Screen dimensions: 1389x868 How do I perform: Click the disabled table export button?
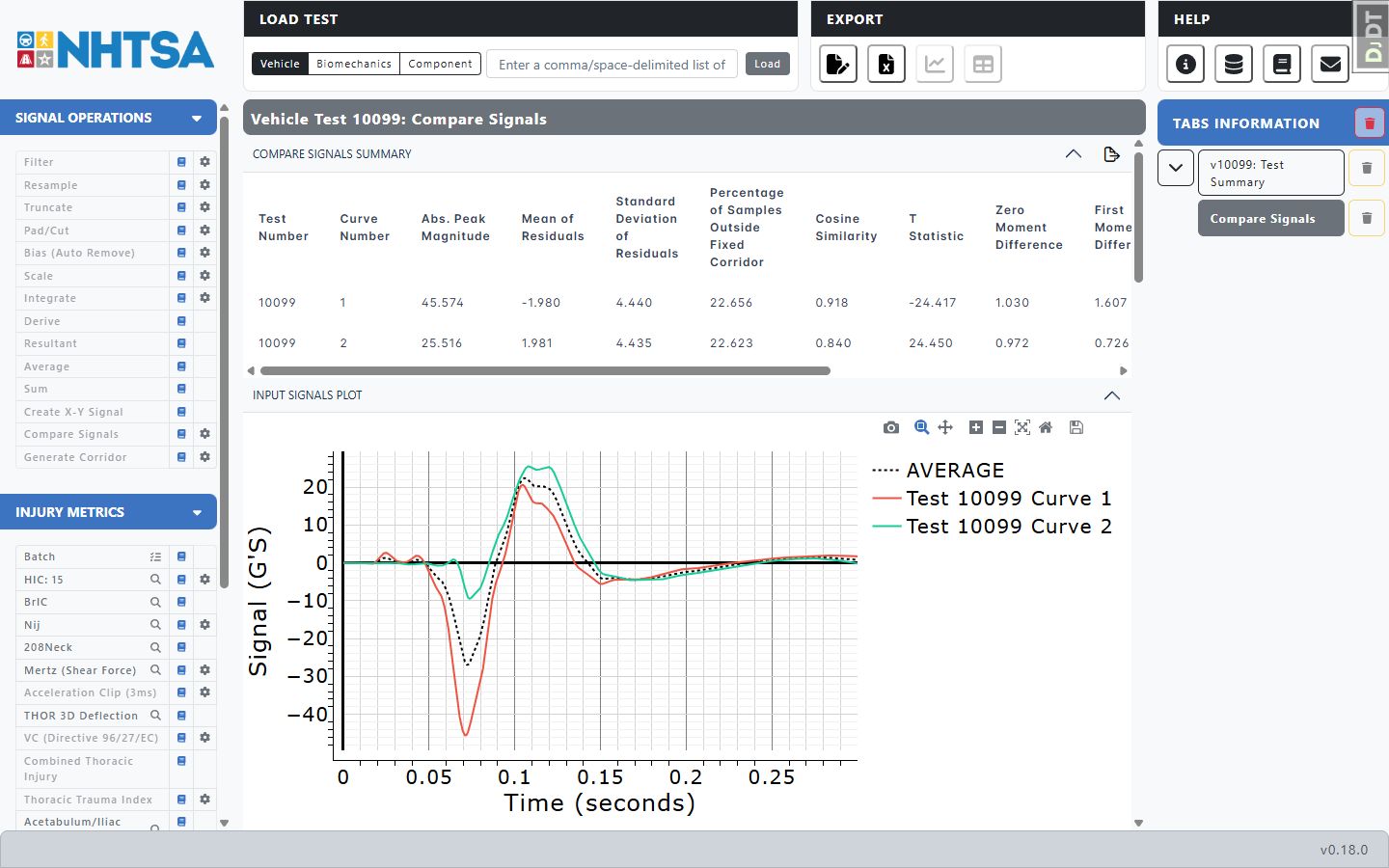coord(983,65)
